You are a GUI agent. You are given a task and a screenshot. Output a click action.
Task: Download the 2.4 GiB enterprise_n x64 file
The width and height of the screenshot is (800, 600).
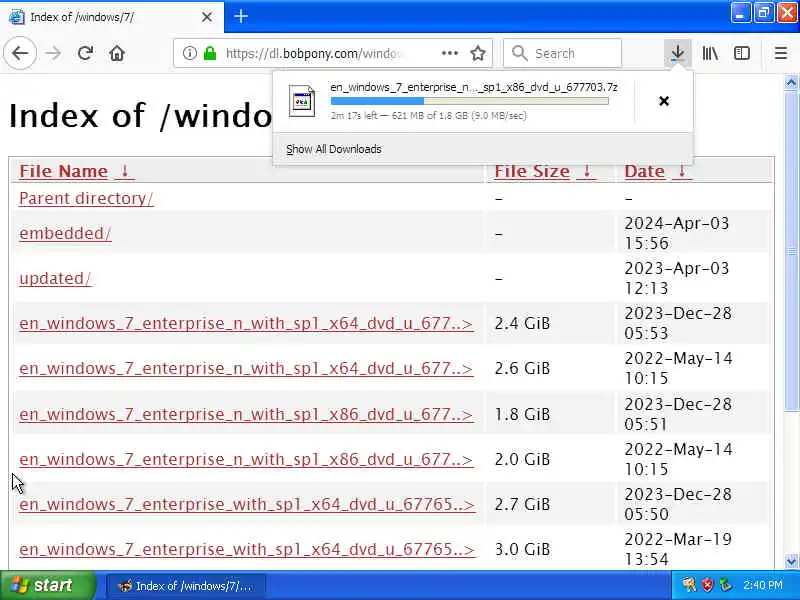(246, 323)
